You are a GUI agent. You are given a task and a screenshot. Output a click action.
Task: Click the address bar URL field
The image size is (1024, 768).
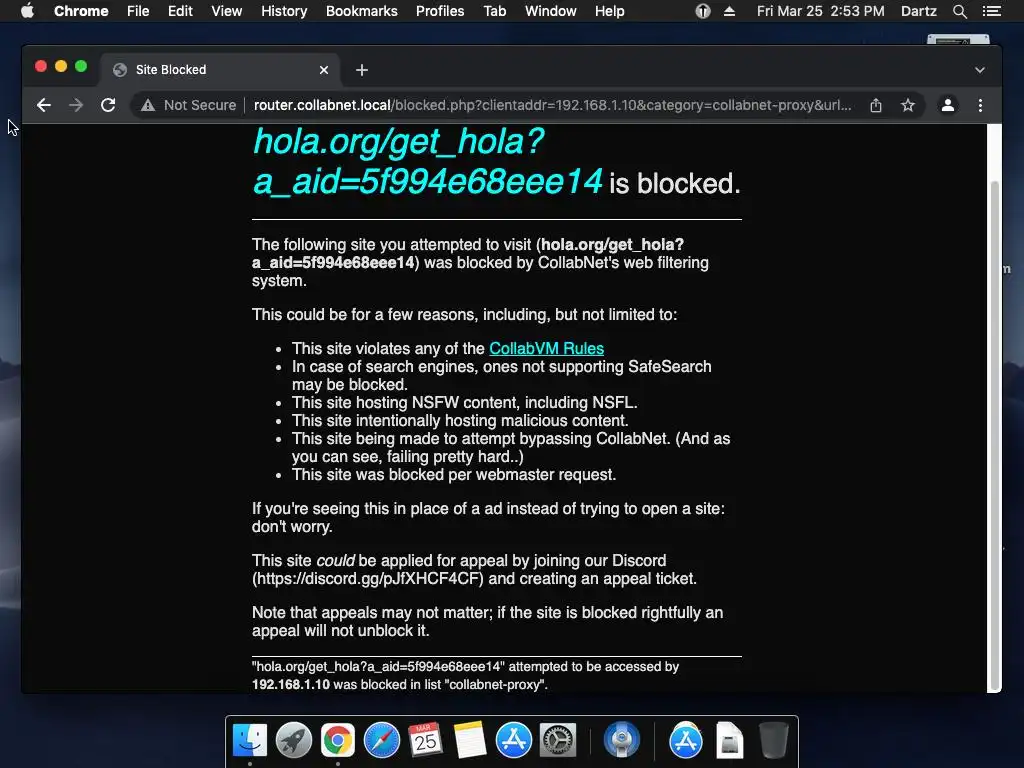552,105
